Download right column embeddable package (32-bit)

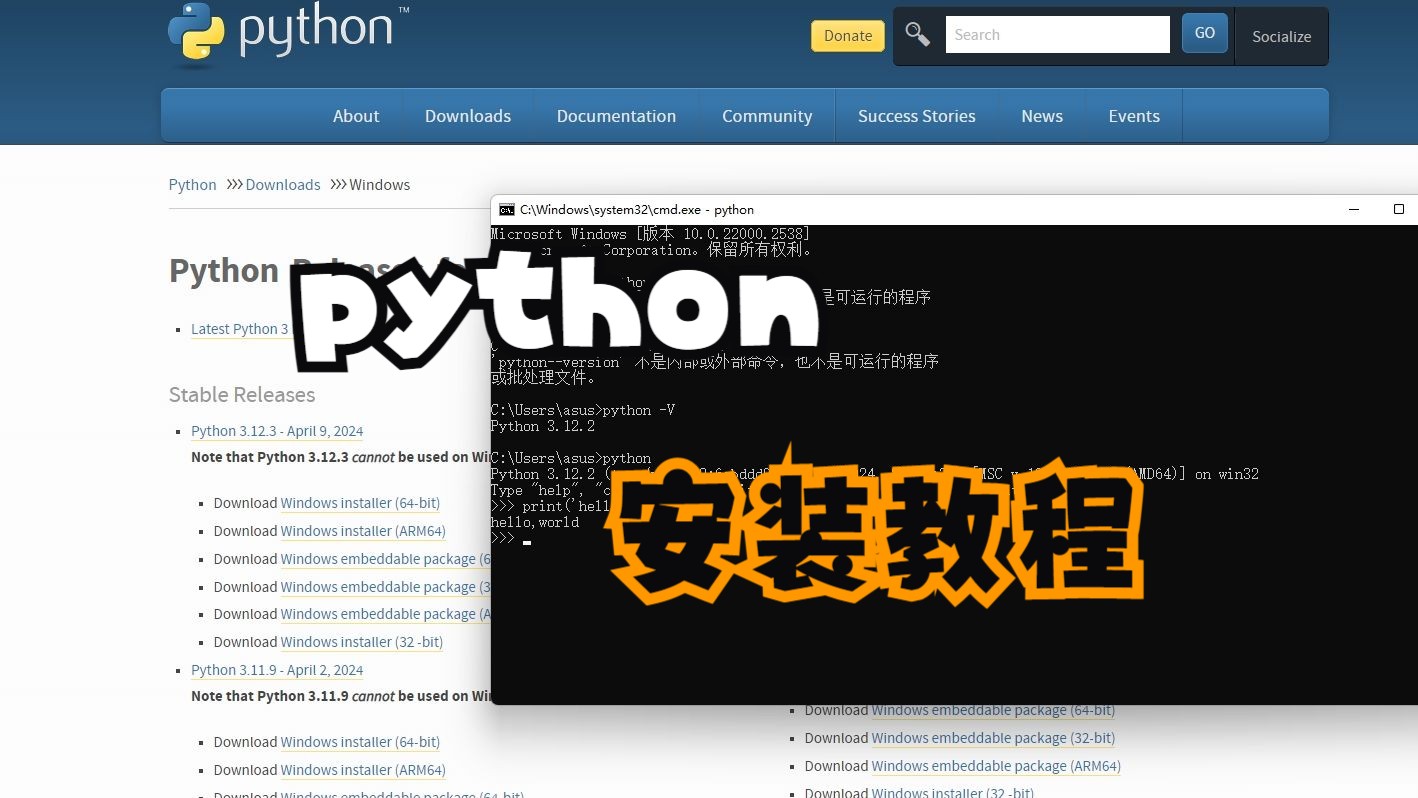point(993,738)
